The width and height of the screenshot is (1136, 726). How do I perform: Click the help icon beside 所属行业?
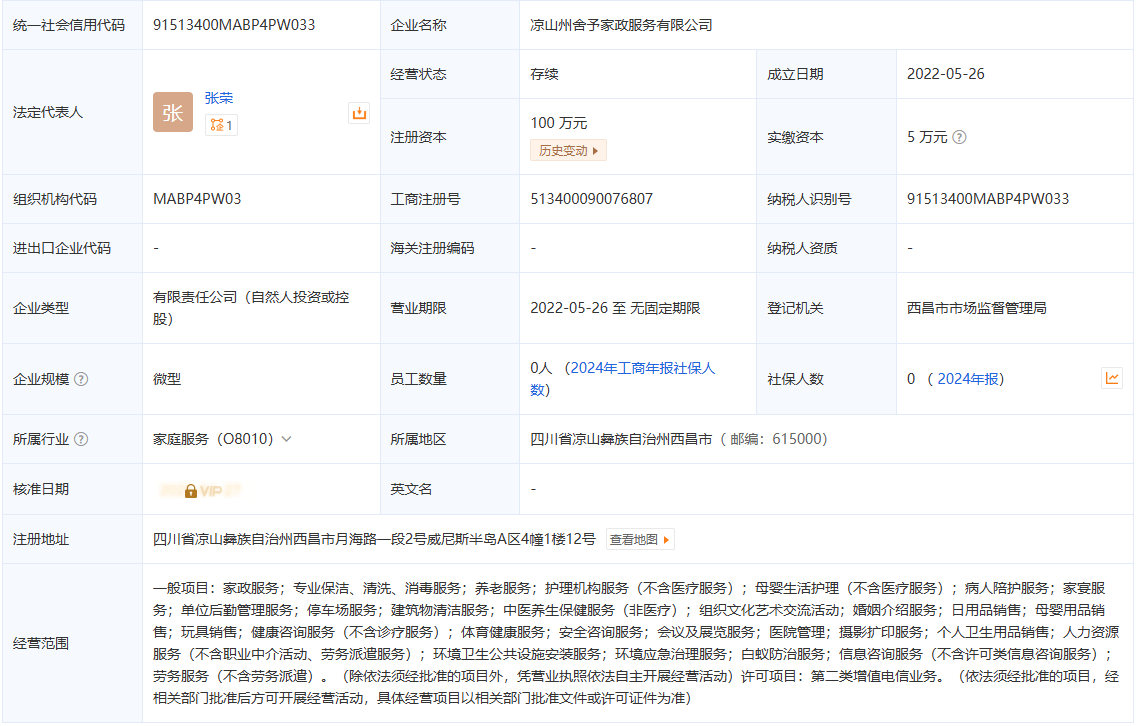pyautogui.click(x=81, y=439)
